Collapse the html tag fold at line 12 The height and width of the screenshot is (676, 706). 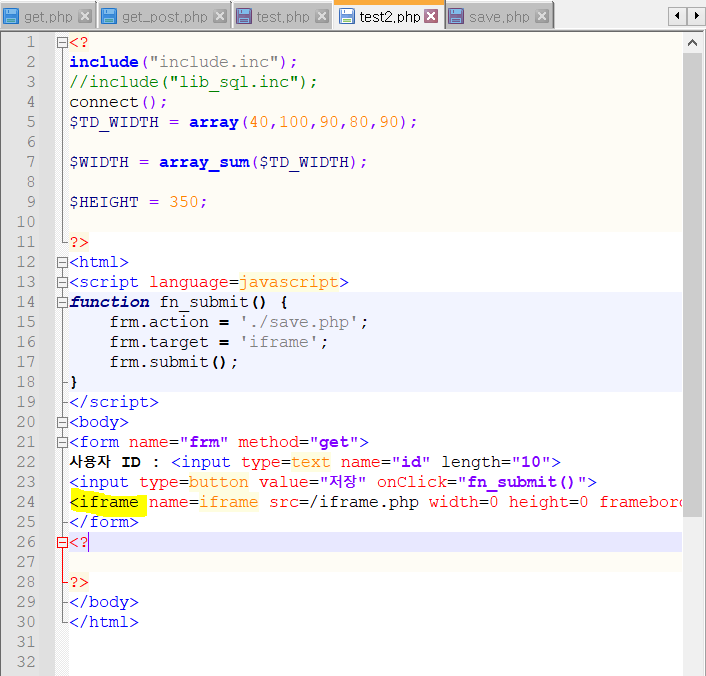pos(62,262)
